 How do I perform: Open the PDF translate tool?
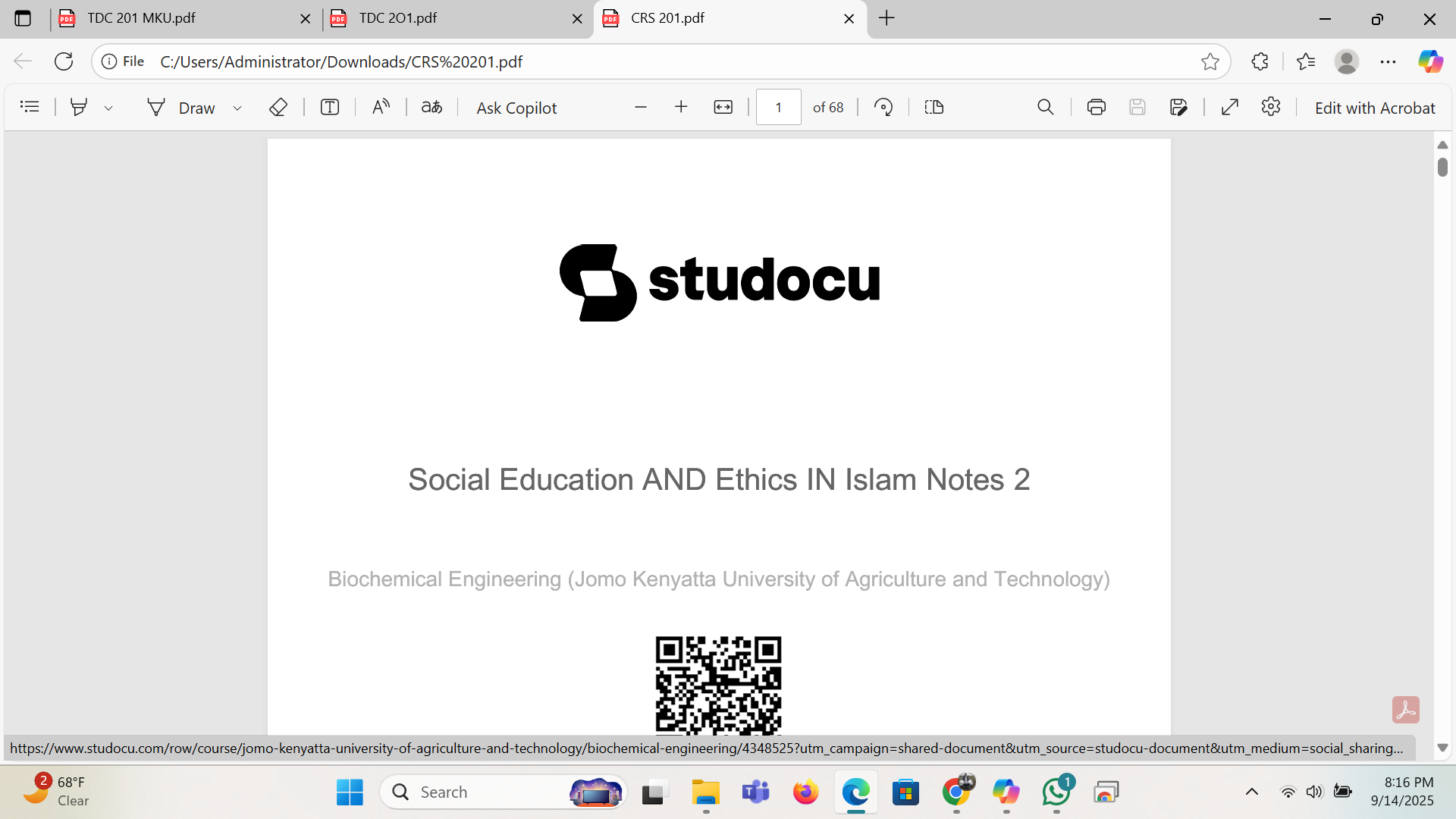[x=431, y=107]
